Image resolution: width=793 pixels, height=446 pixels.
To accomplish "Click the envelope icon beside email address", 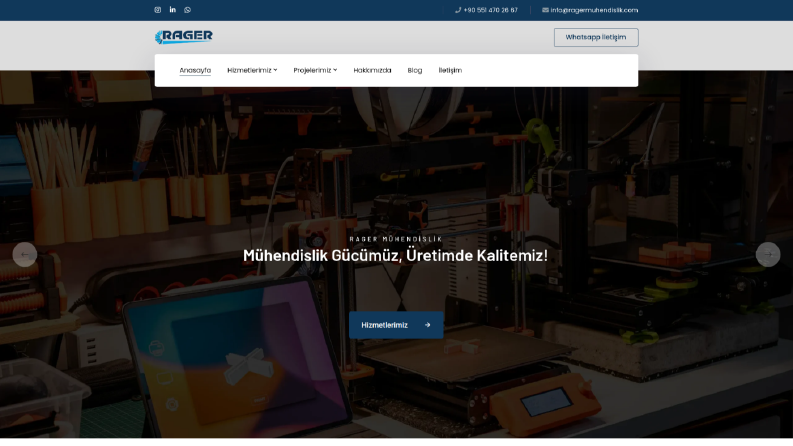I will point(545,10).
